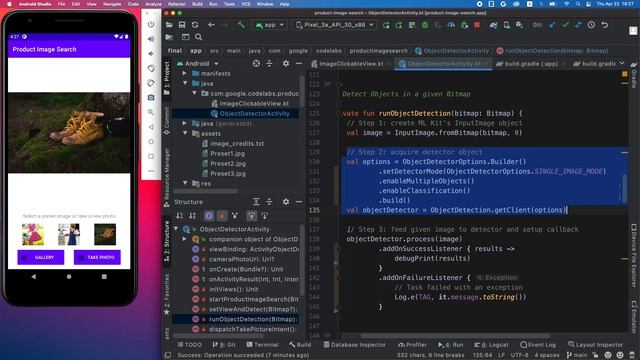Screen dimensions: 640x360
Task: Open the Database Inspector tool window
Action: 354,345
